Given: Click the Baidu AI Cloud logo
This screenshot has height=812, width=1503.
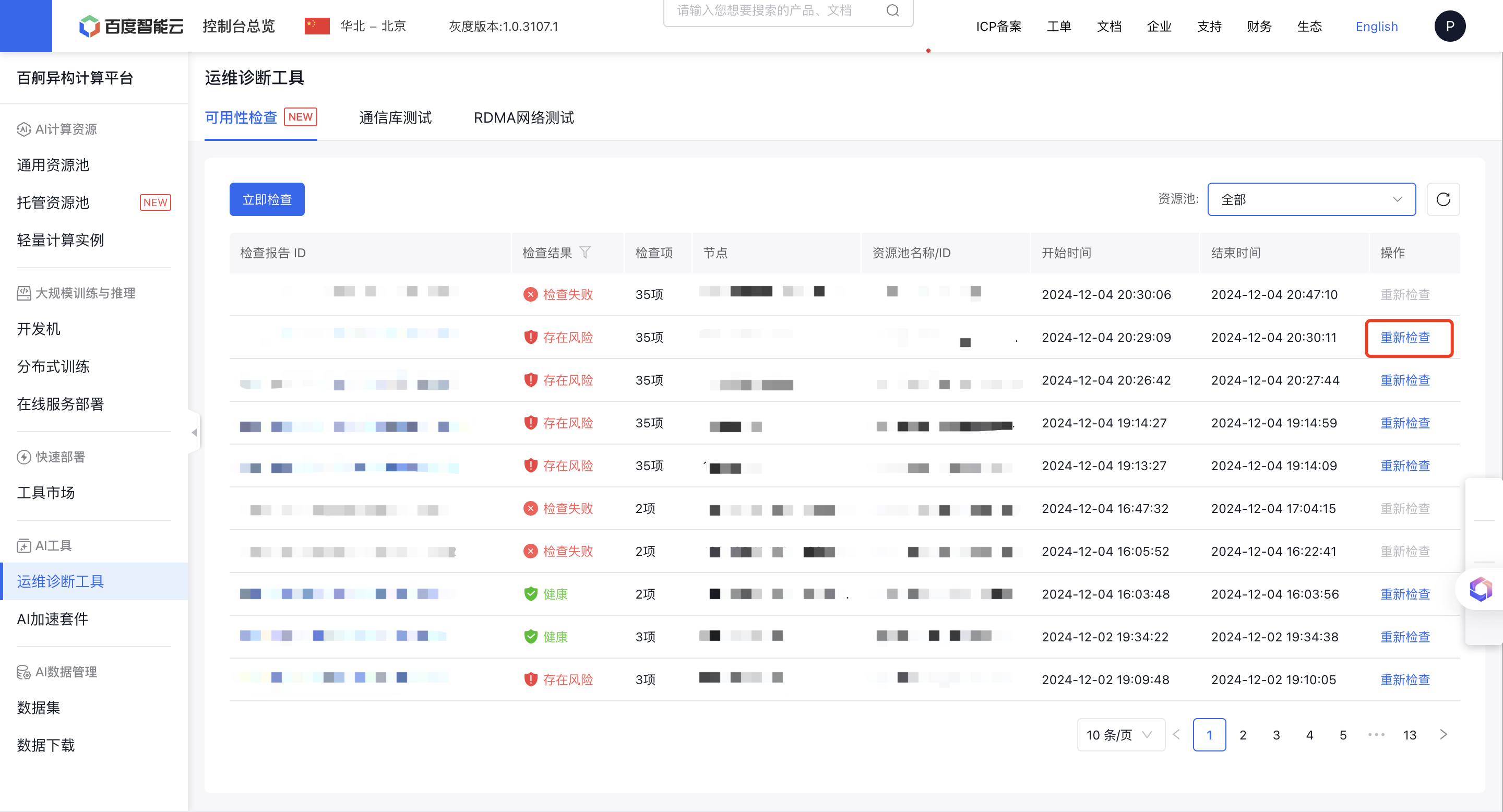Looking at the screenshot, I should (x=132, y=26).
